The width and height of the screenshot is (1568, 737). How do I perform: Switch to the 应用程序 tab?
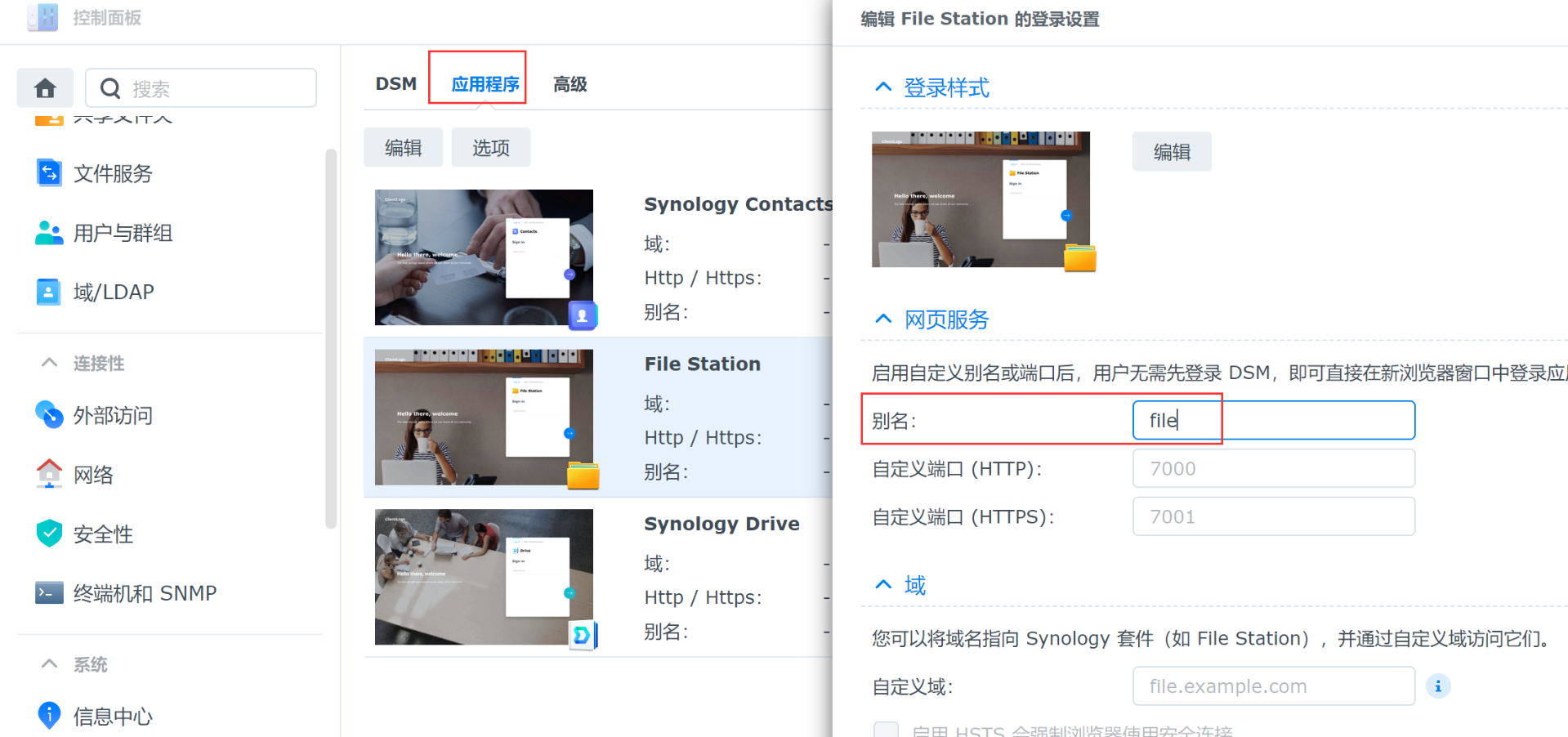pos(485,84)
